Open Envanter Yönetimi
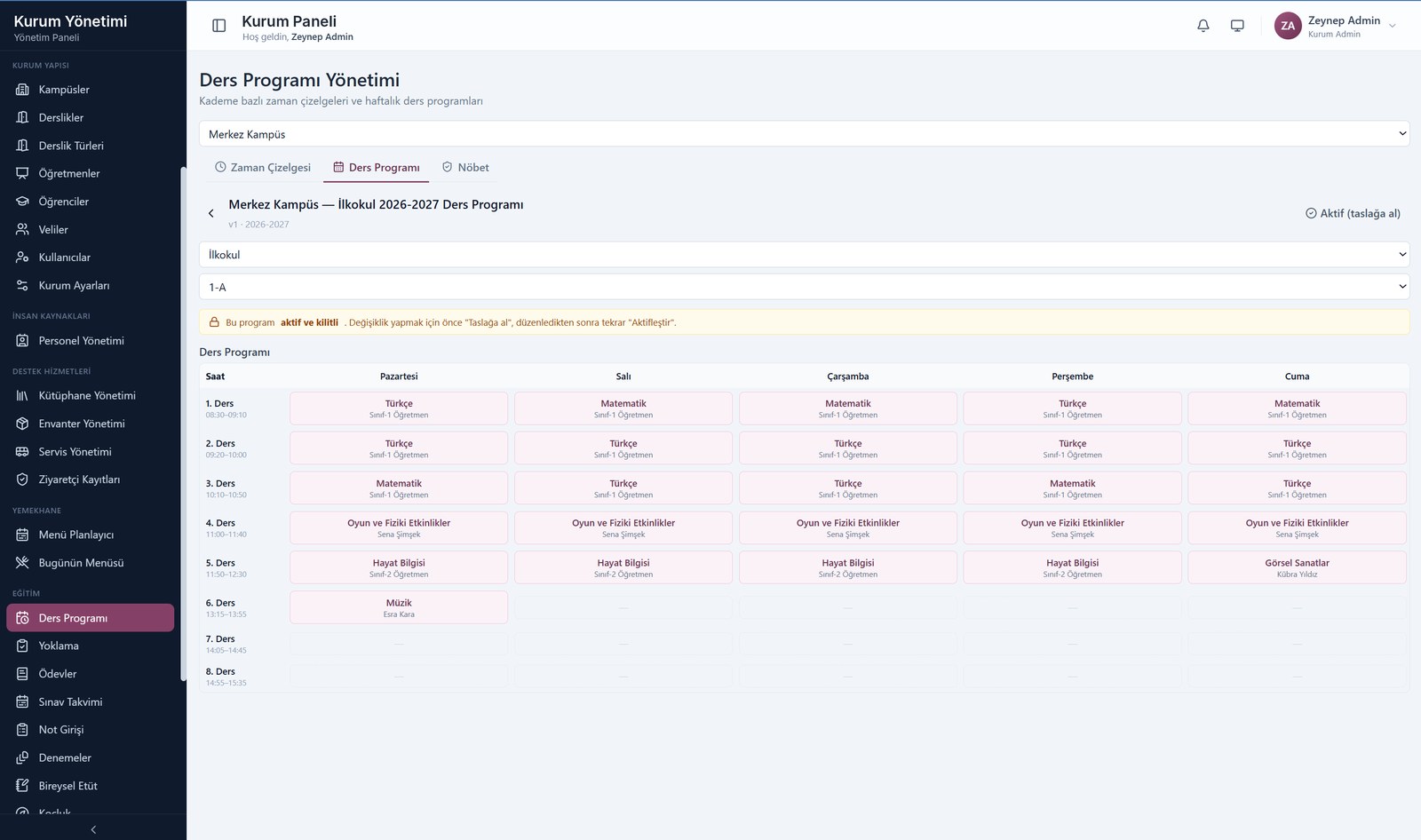The width and height of the screenshot is (1421, 840). click(x=91, y=424)
